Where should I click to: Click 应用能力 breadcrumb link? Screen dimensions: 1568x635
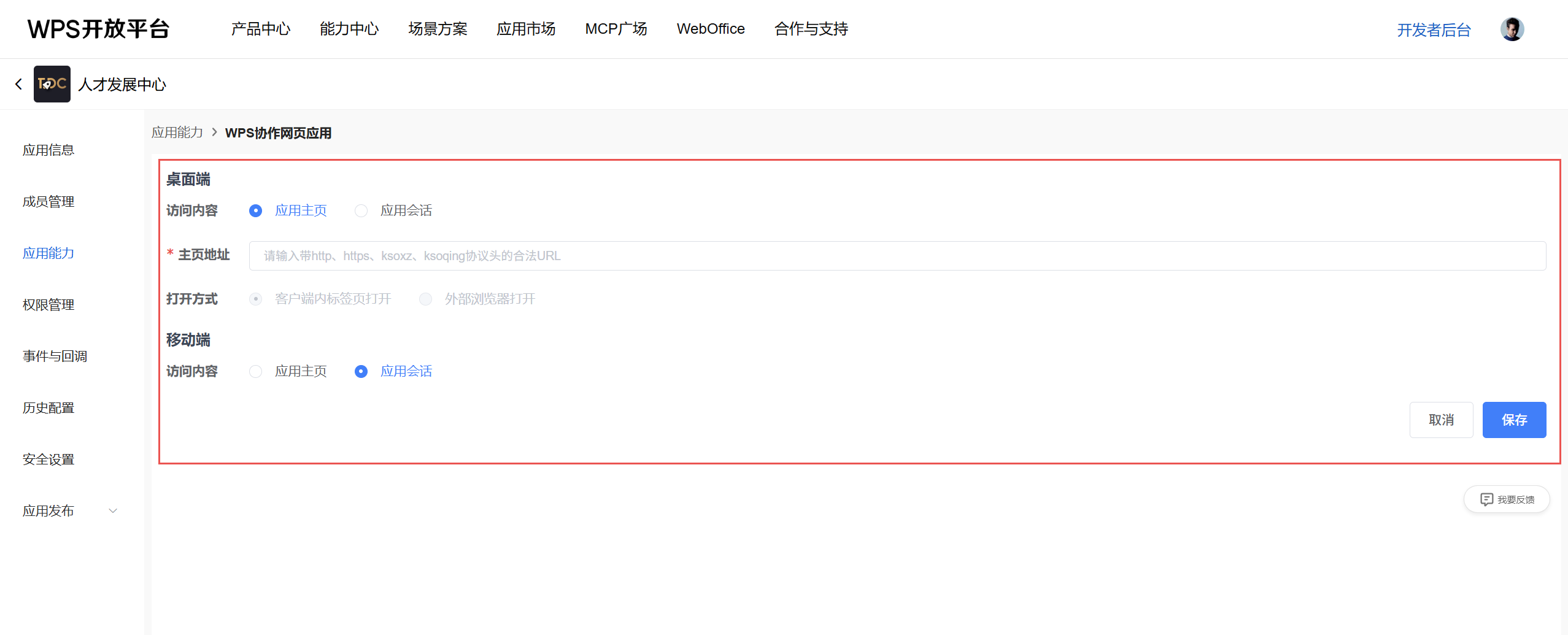177,133
